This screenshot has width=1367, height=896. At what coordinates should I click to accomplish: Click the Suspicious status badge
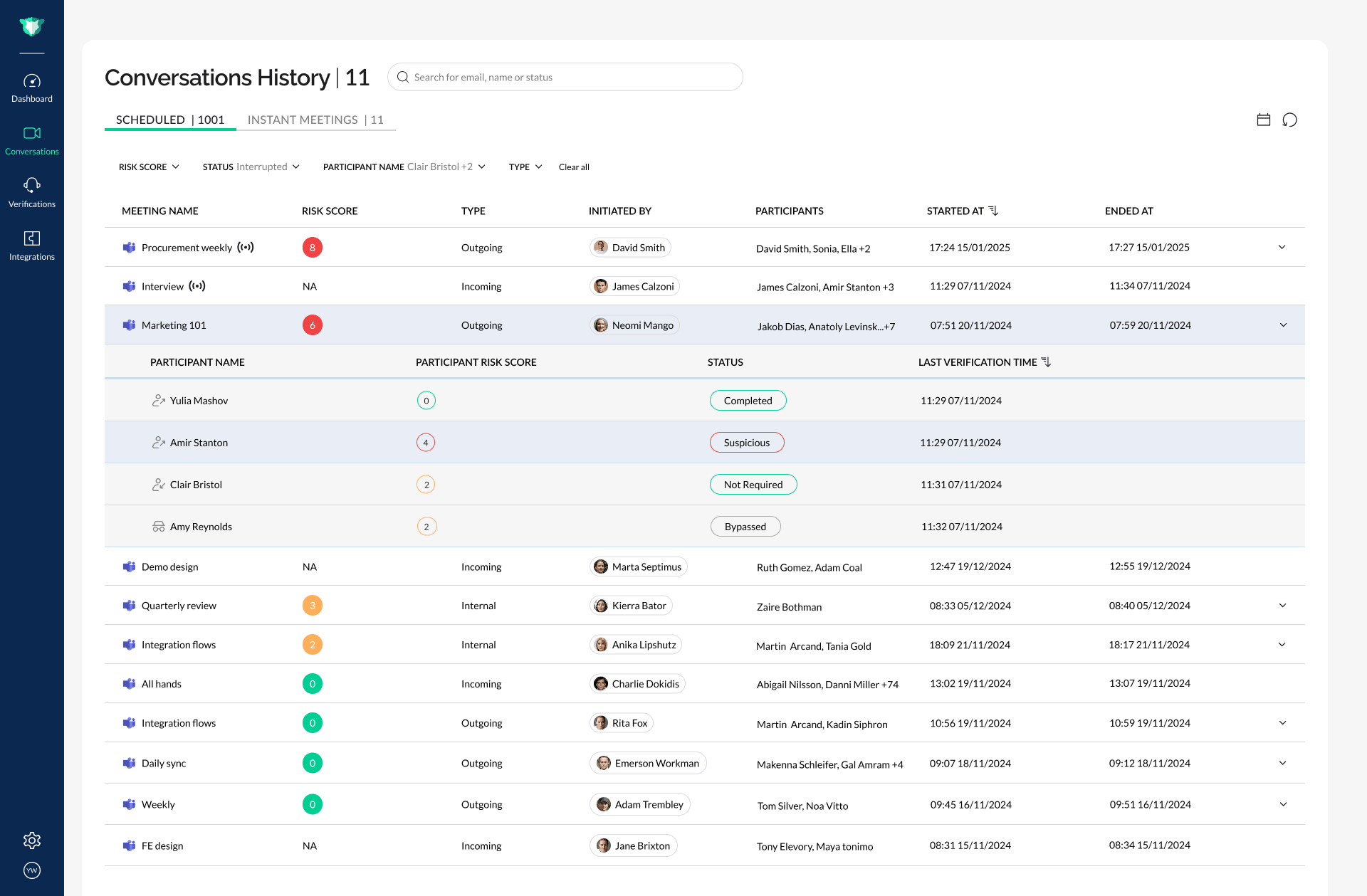746,443
